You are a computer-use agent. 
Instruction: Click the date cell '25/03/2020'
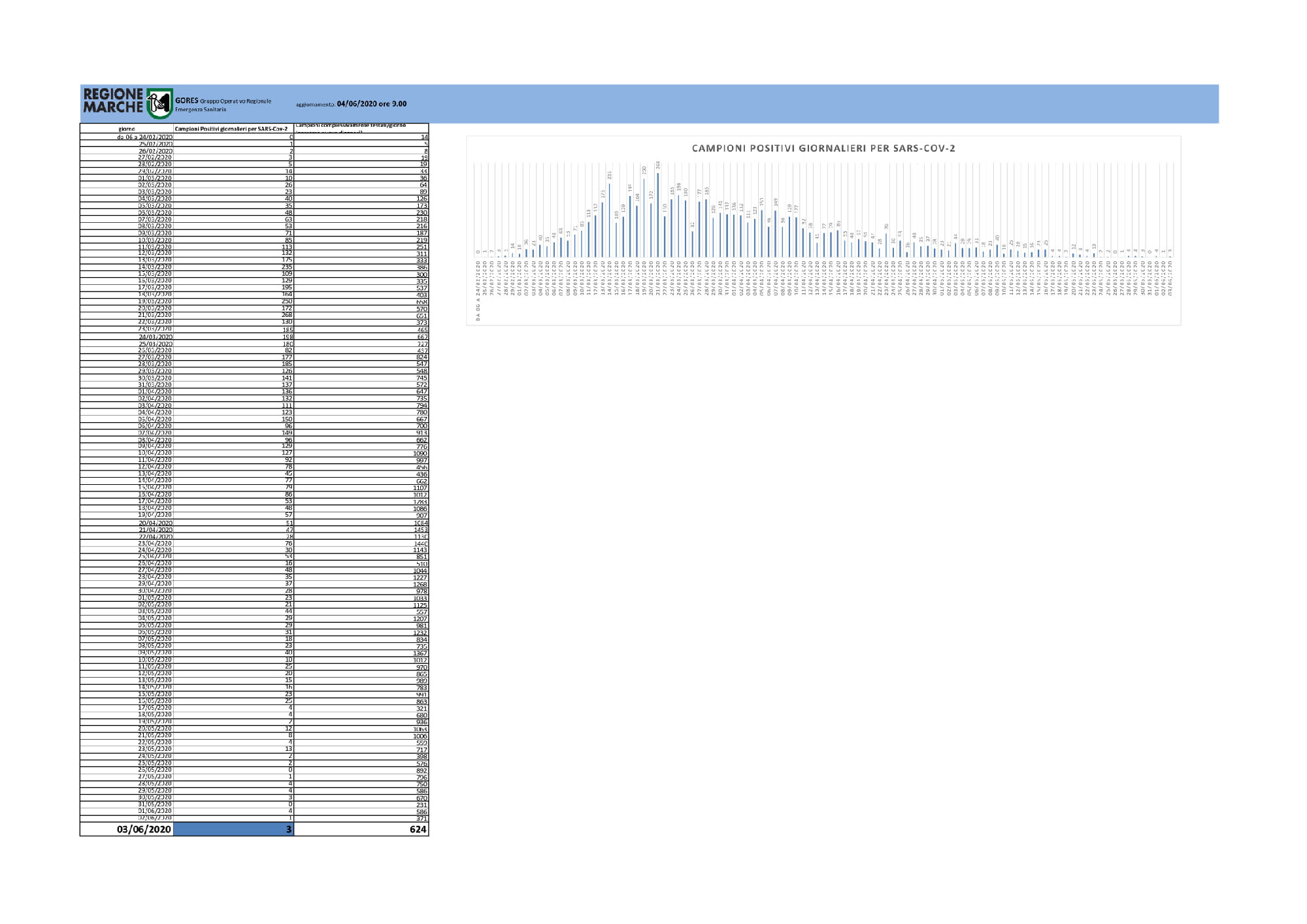point(156,344)
